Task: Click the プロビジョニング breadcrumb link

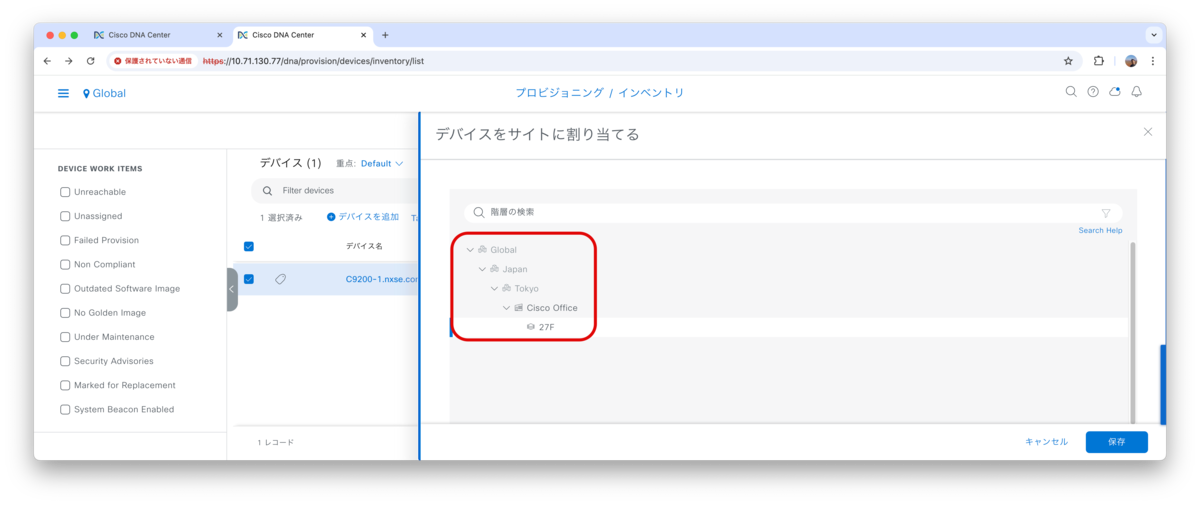Action: click(x=559, y=93)
